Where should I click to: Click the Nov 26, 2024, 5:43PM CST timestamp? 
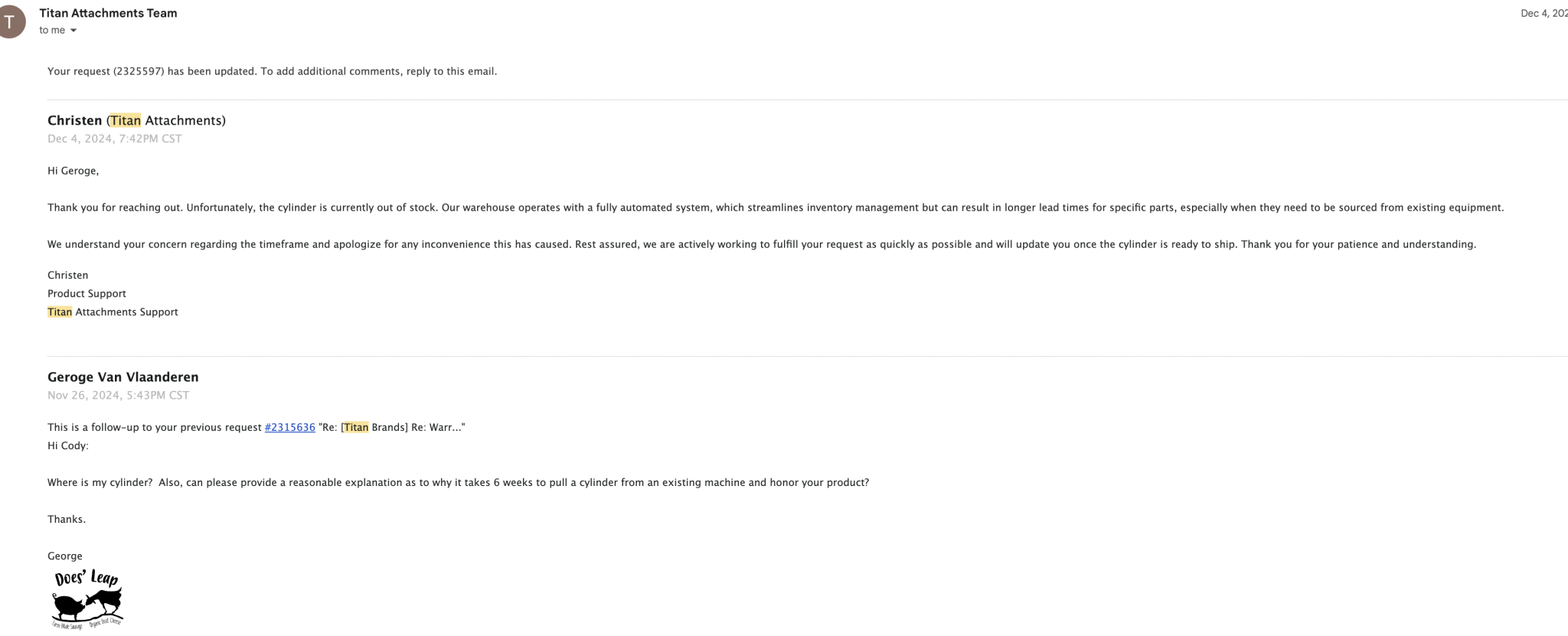click(118, 395)
